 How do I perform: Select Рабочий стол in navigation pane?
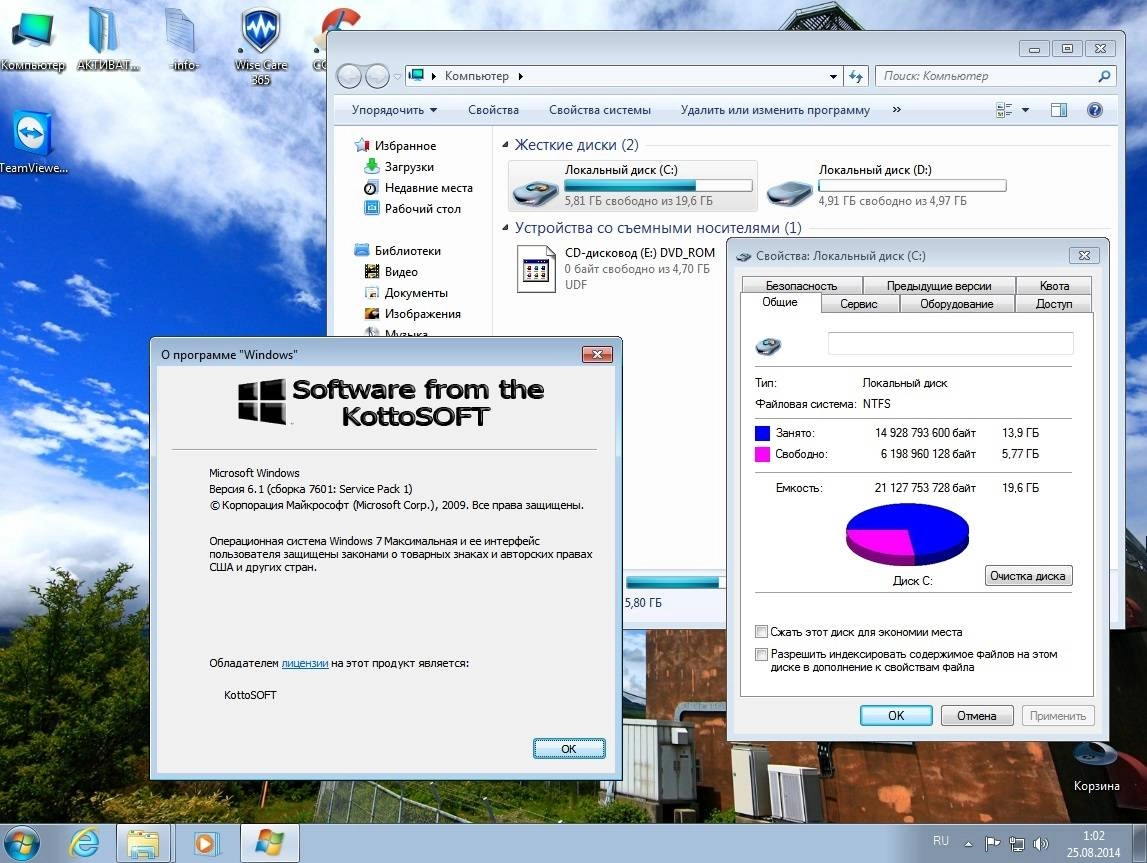pyautogui.click(x=413, y=208)
